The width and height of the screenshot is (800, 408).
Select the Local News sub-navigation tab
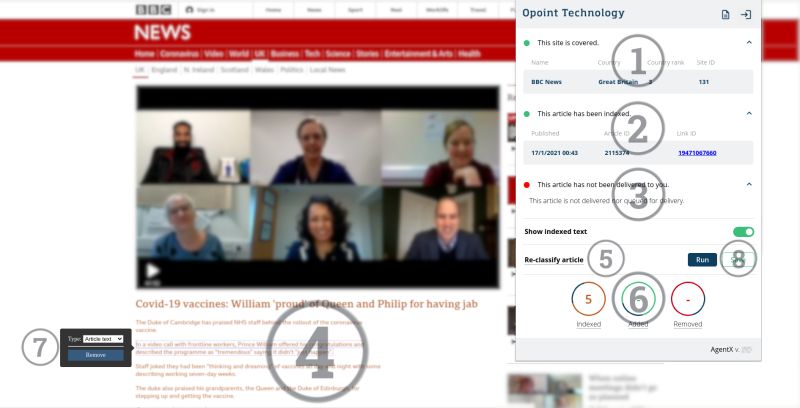coord(328,69)
